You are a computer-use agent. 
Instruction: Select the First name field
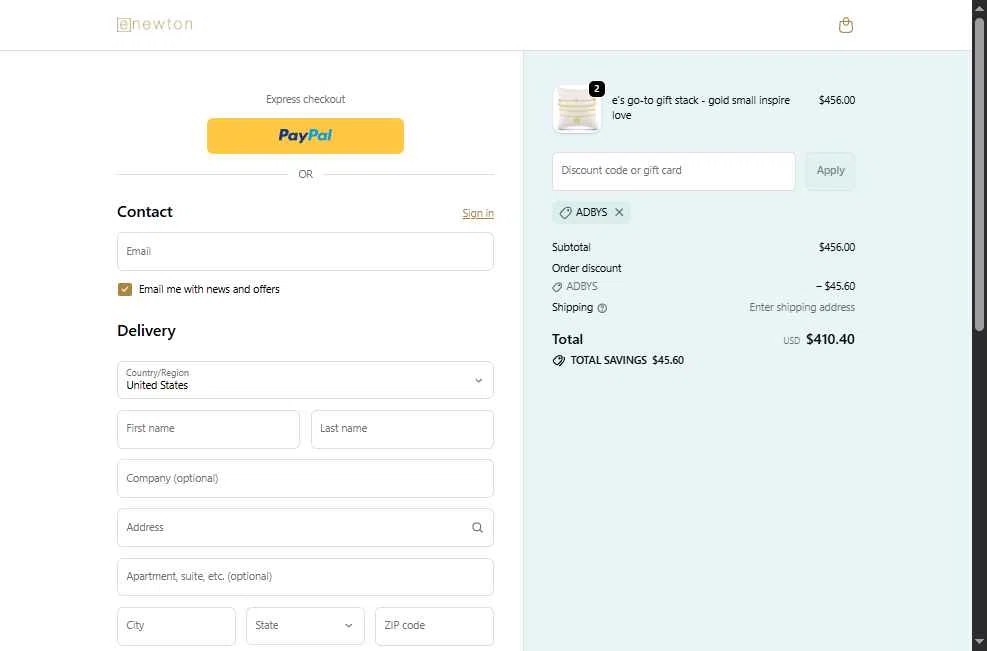coord(208,429)
